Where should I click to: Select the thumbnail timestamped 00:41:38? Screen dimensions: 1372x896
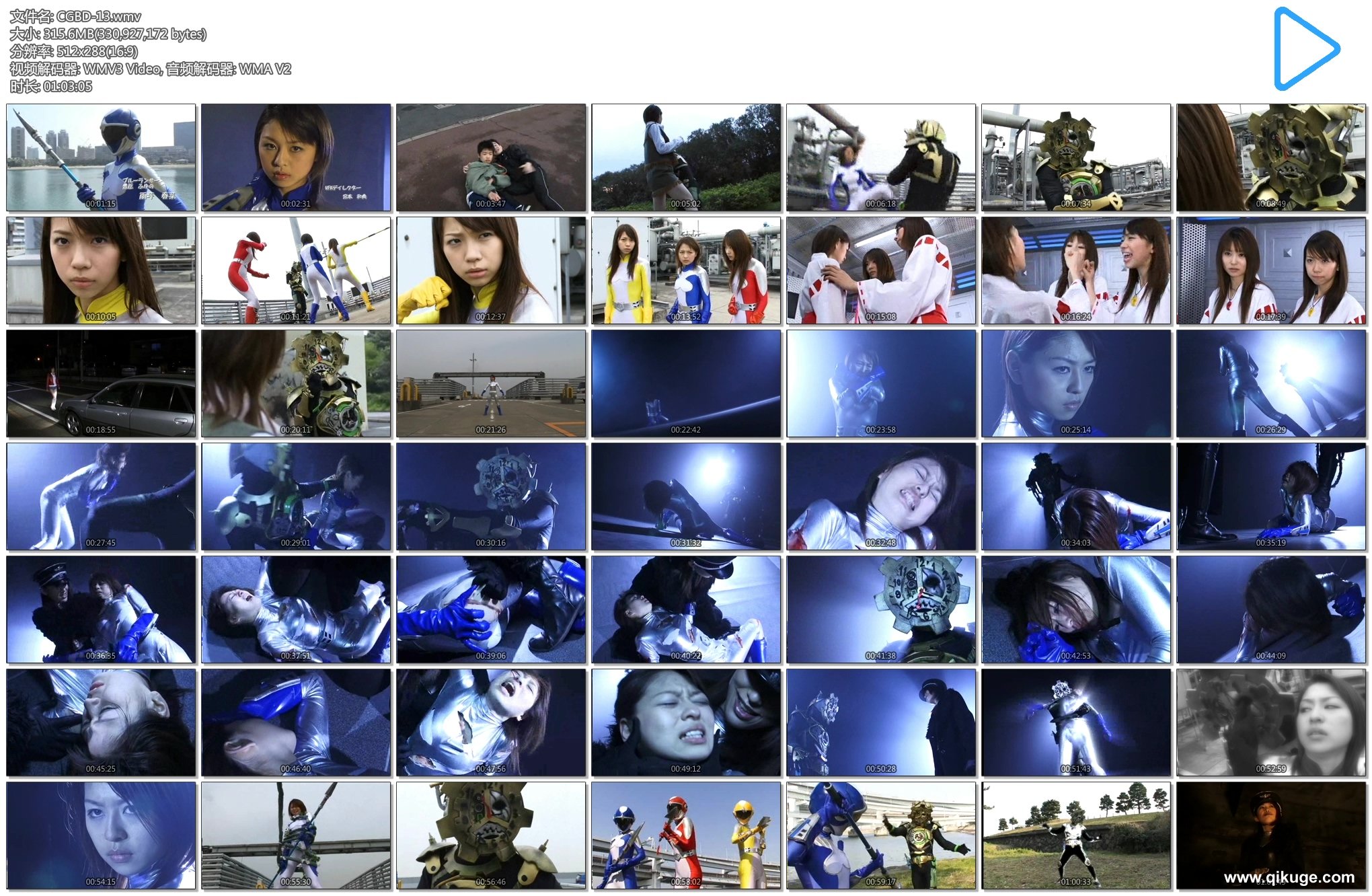(881, 609)
